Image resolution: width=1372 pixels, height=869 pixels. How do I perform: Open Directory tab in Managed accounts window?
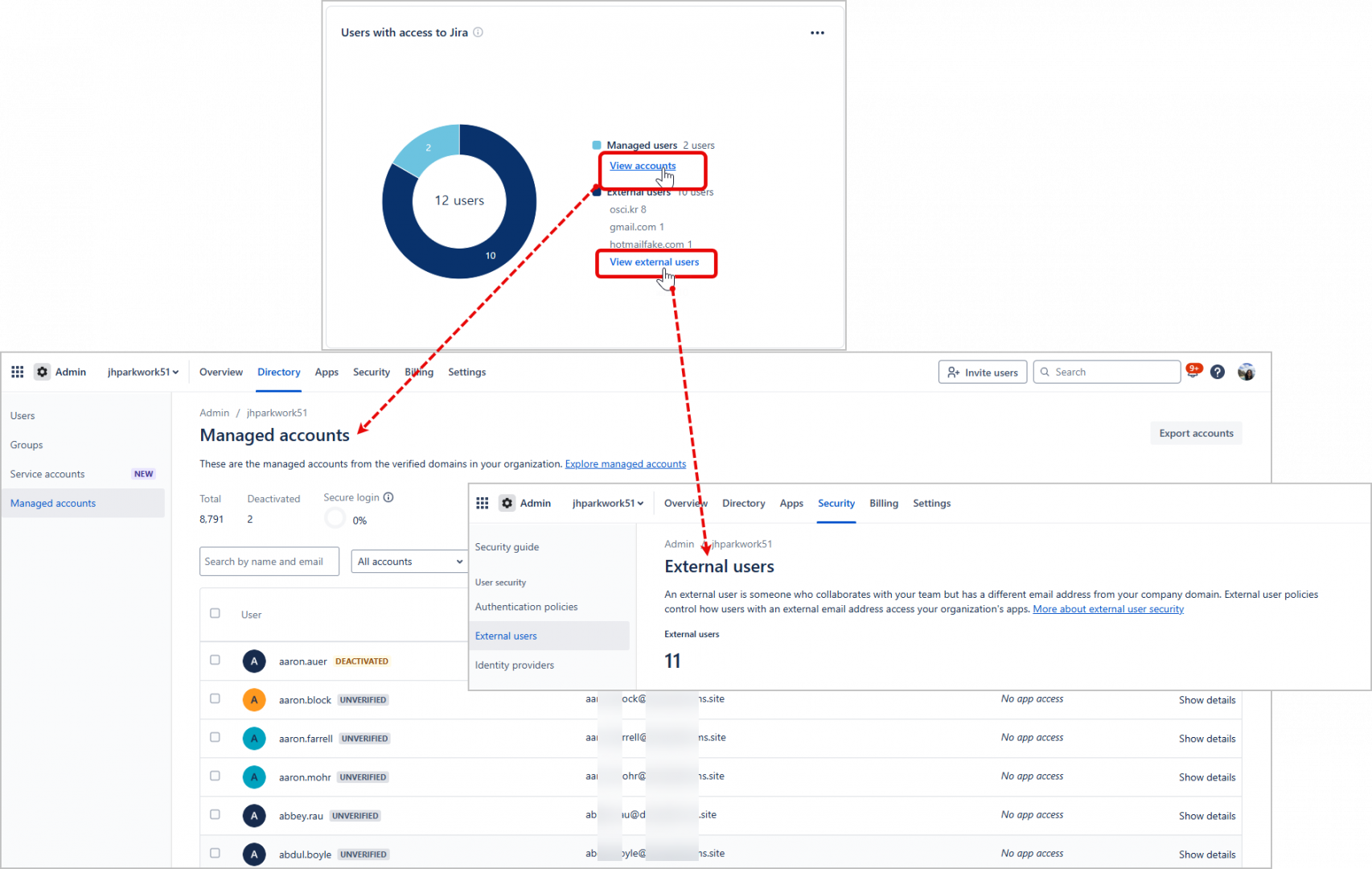tap(278, 372)
